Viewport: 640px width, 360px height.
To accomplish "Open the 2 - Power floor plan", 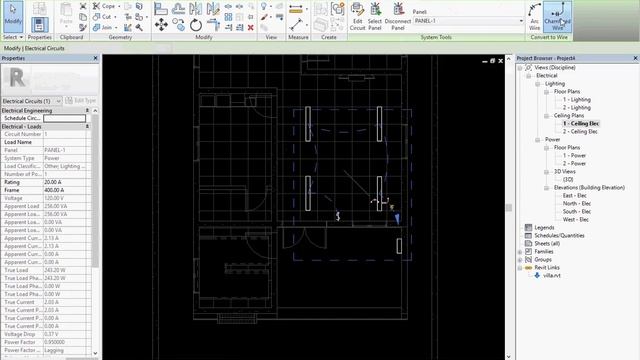I will (x=574, y=164).
